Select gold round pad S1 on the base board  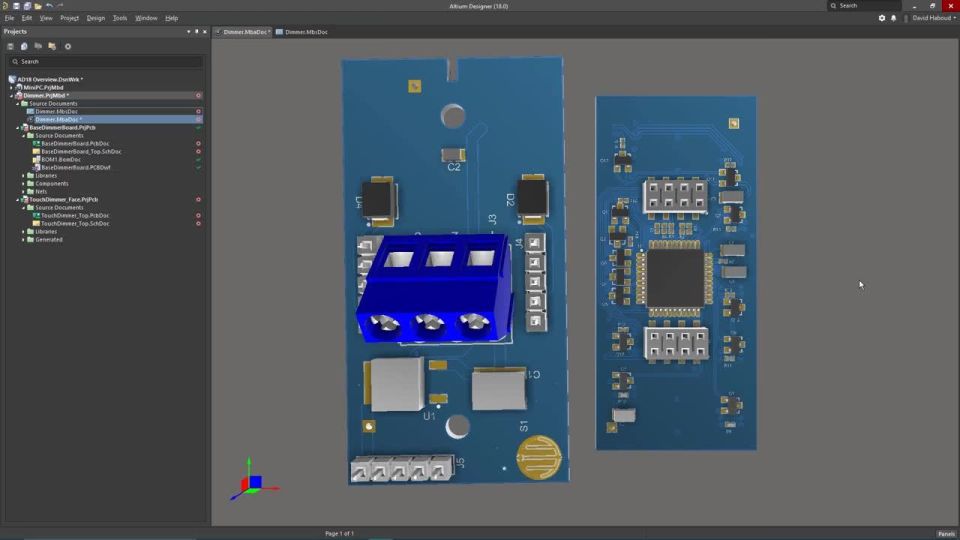point(539,457)
